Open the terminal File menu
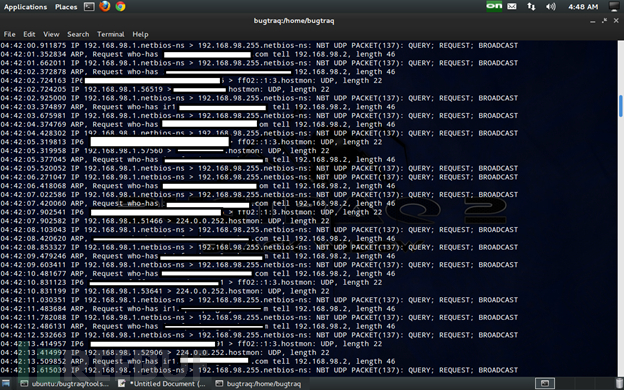624x390 pixels. (x=9, y=34)
